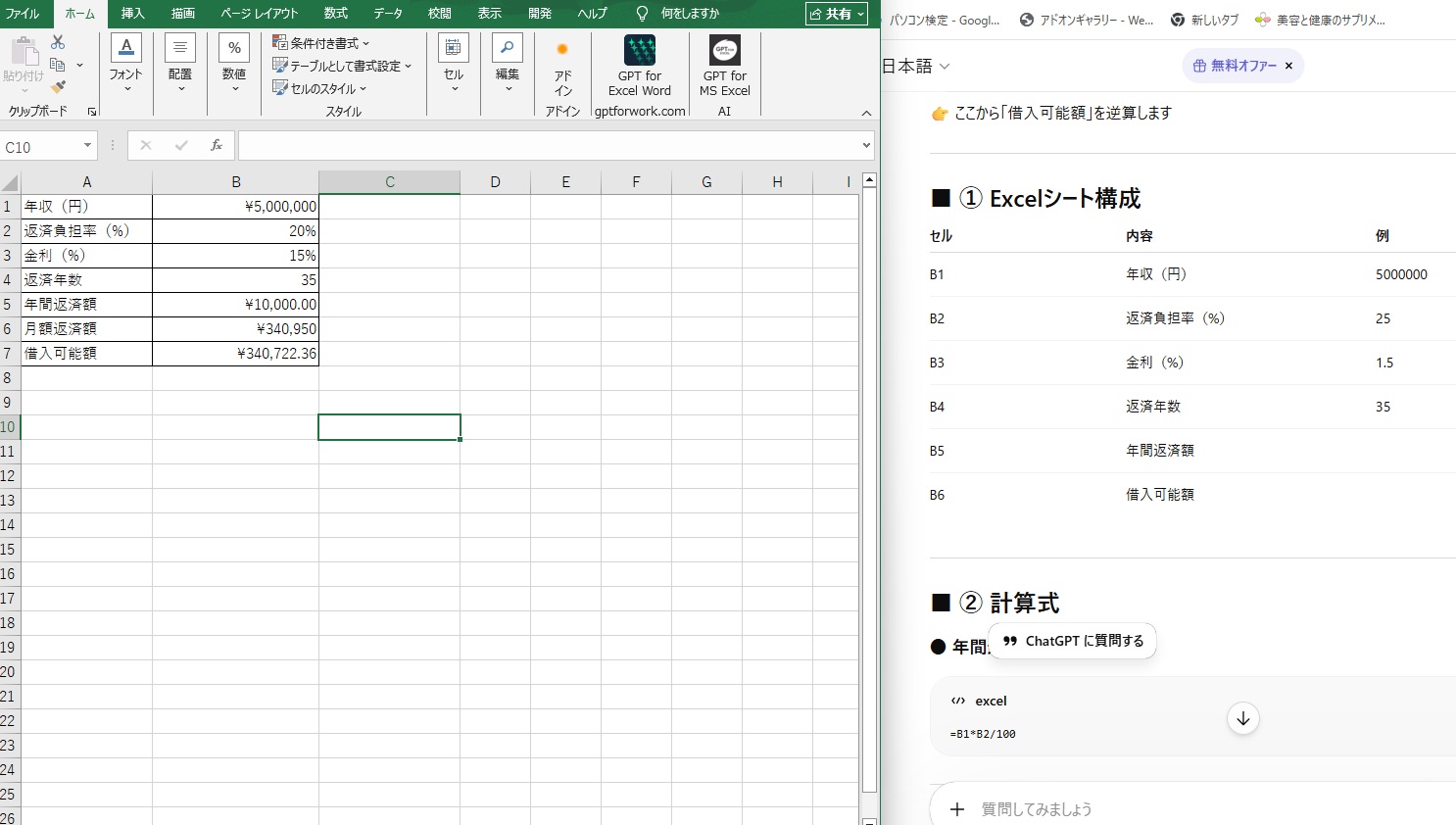The image size is (1456, 825).
Task: Expand the Name Box dropdown
Action: coord(87,146)
